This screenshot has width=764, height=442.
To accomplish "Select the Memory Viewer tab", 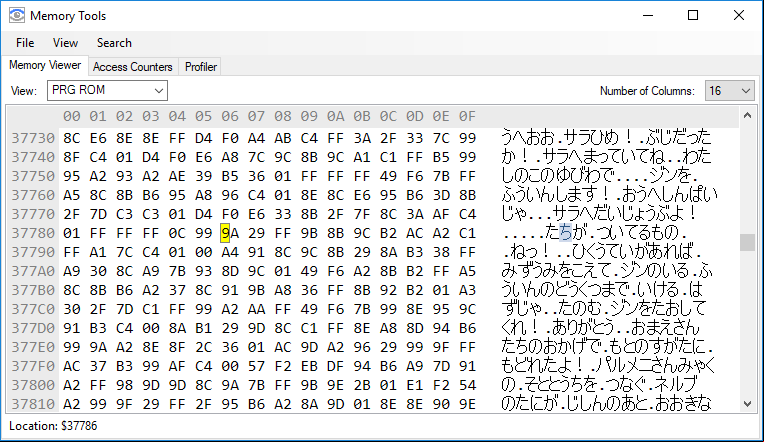I will (45, 65).
